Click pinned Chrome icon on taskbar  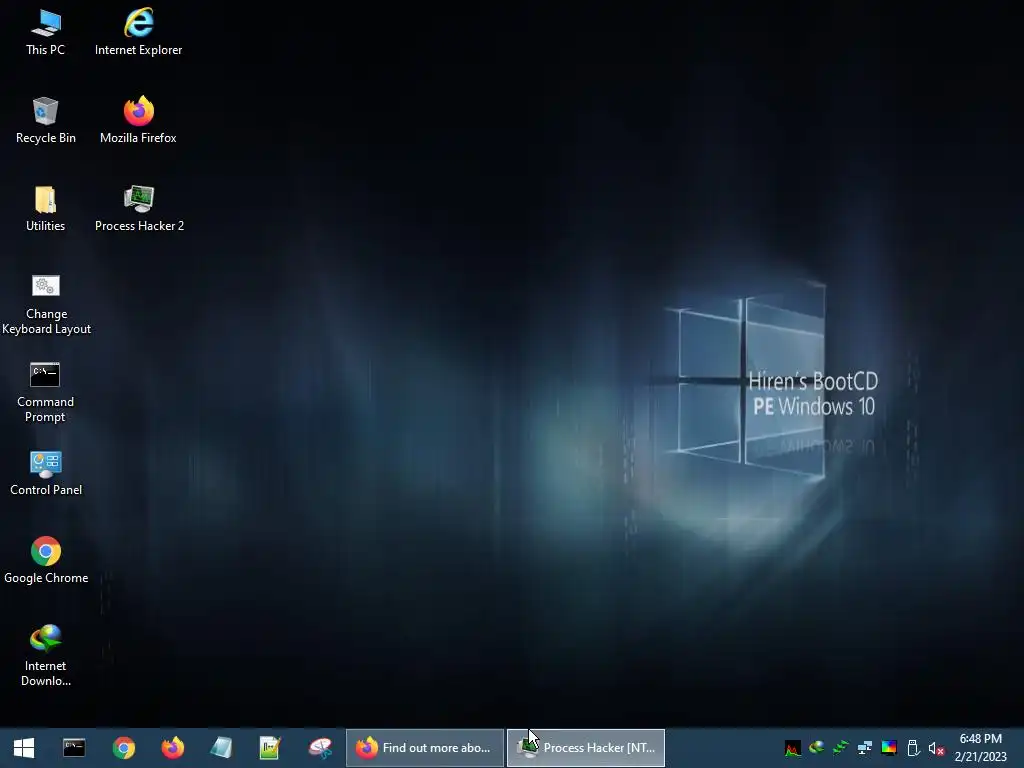click(x=123, y=748)
